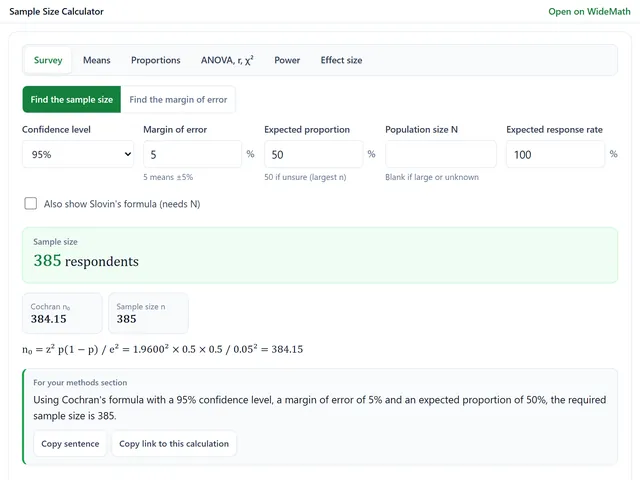Click the Expected response rate label
Screen dimensions: 640x480
point(554,129)
